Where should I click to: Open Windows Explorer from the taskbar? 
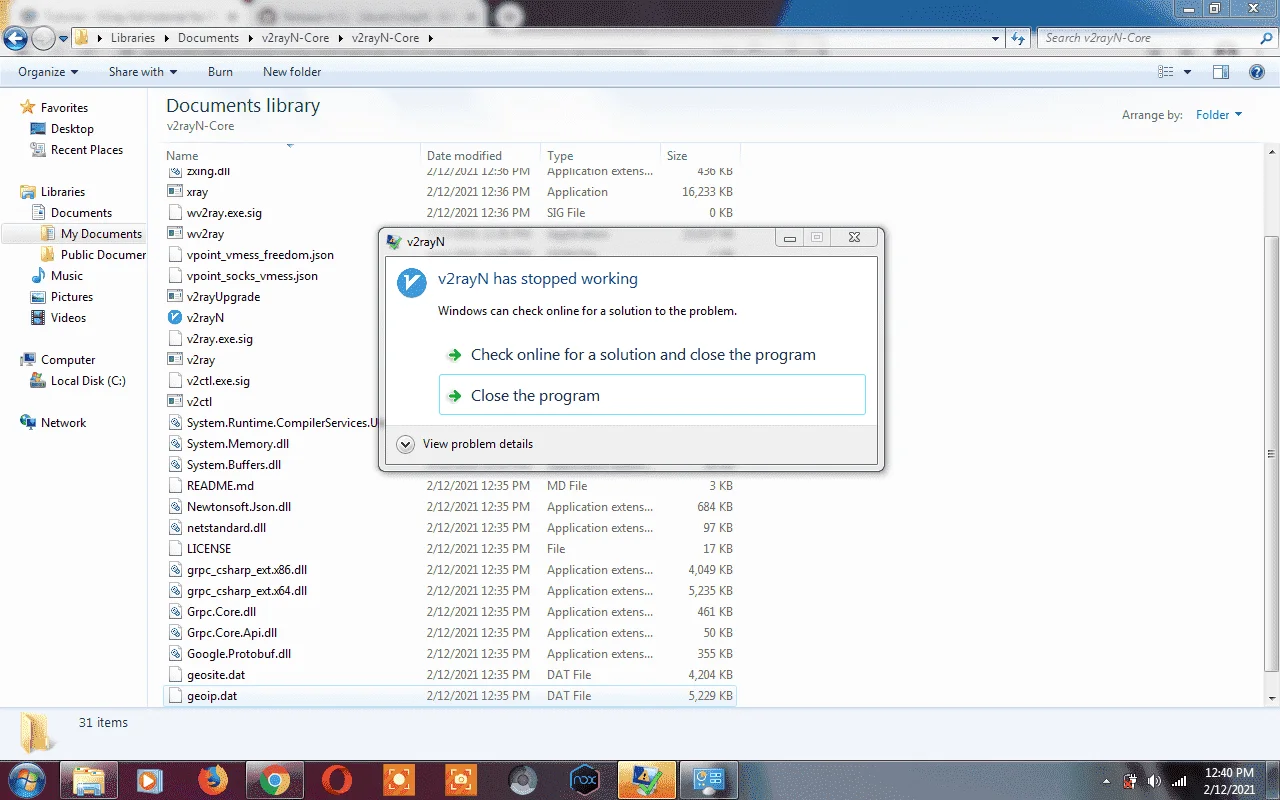(89, 780)
